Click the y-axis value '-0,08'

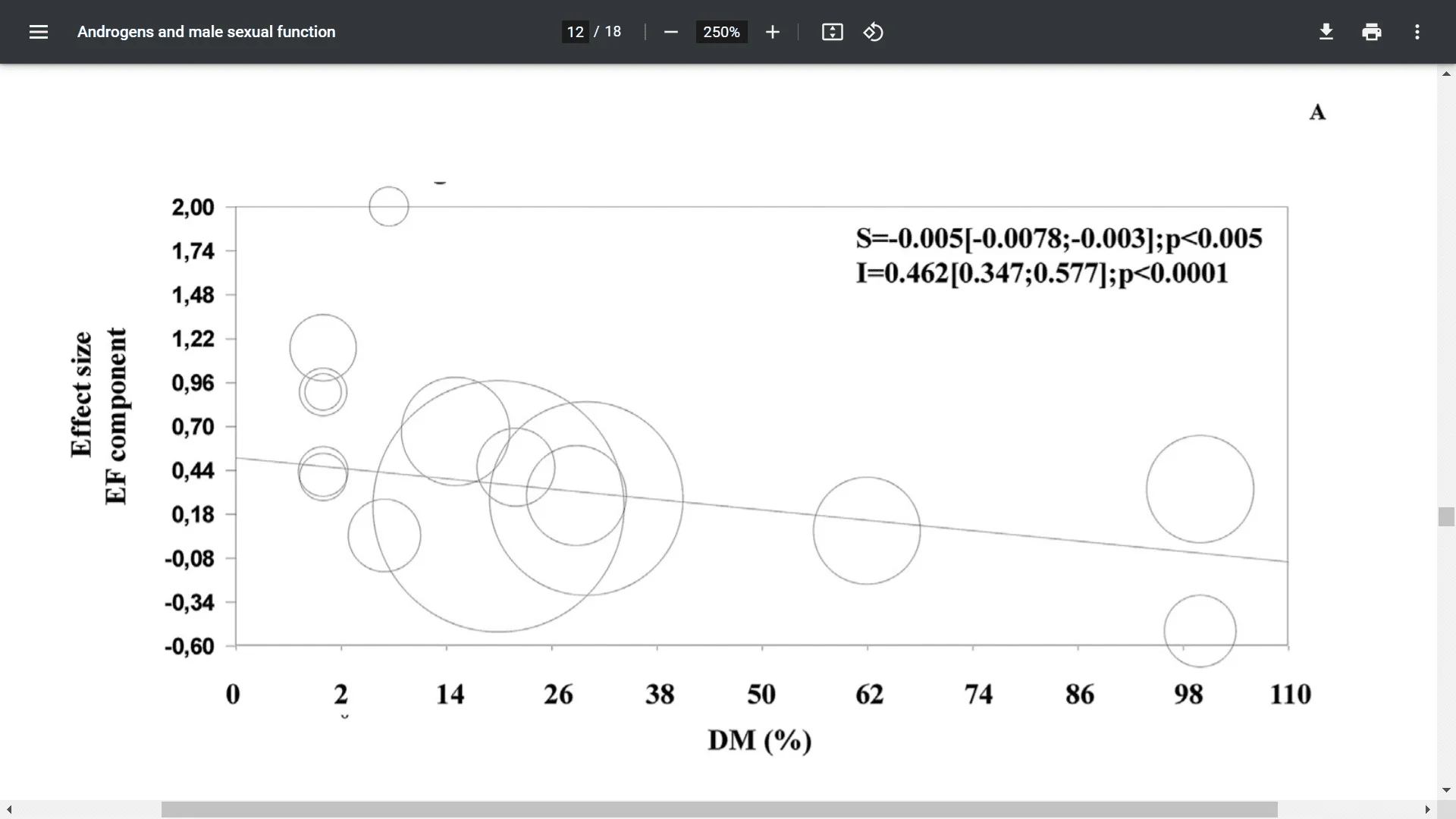[x=190, y=559]
